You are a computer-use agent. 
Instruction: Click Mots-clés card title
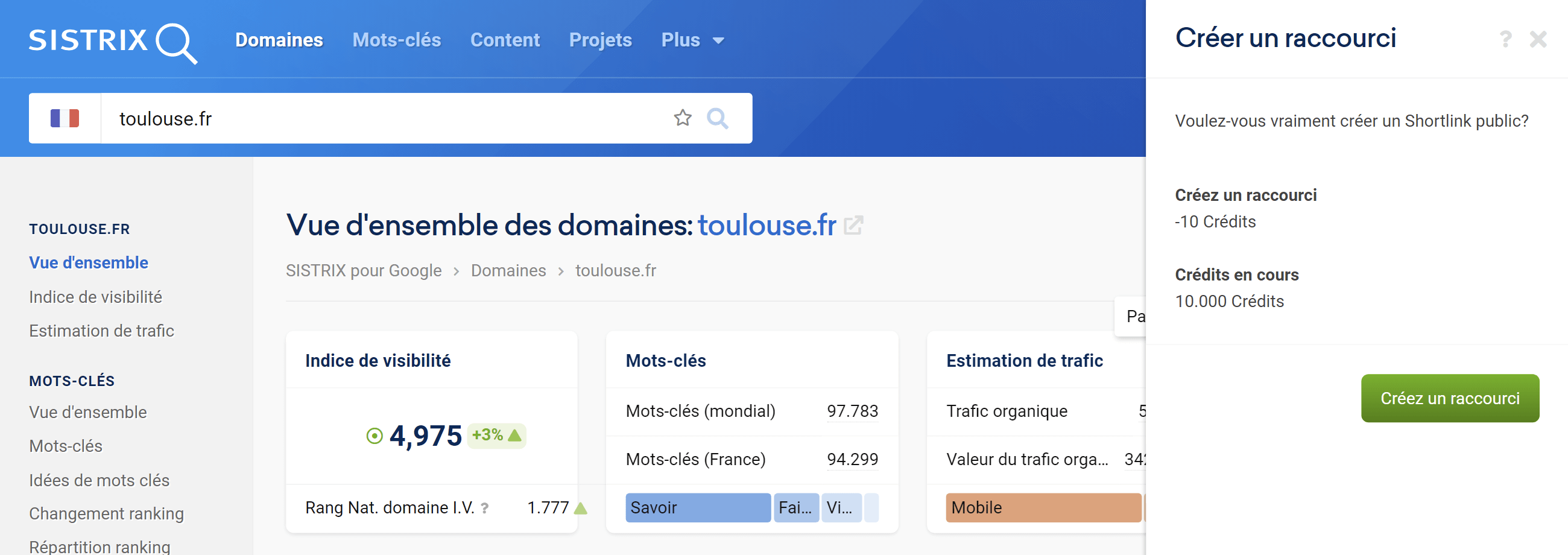665,360
